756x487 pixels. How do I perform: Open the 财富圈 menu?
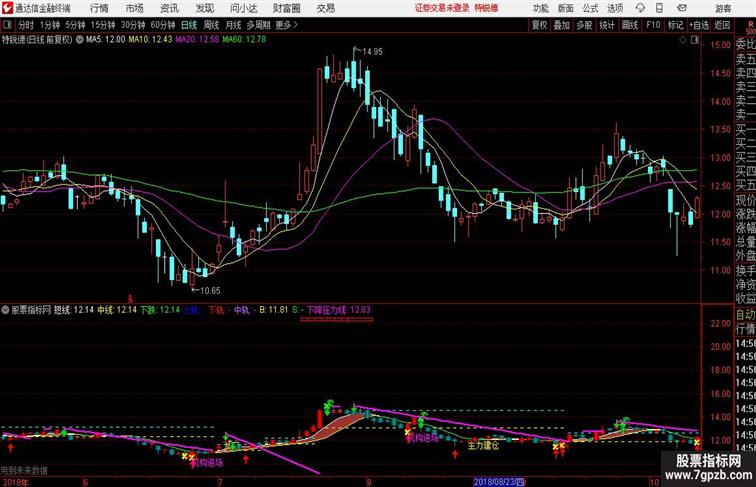pos(286,8)
